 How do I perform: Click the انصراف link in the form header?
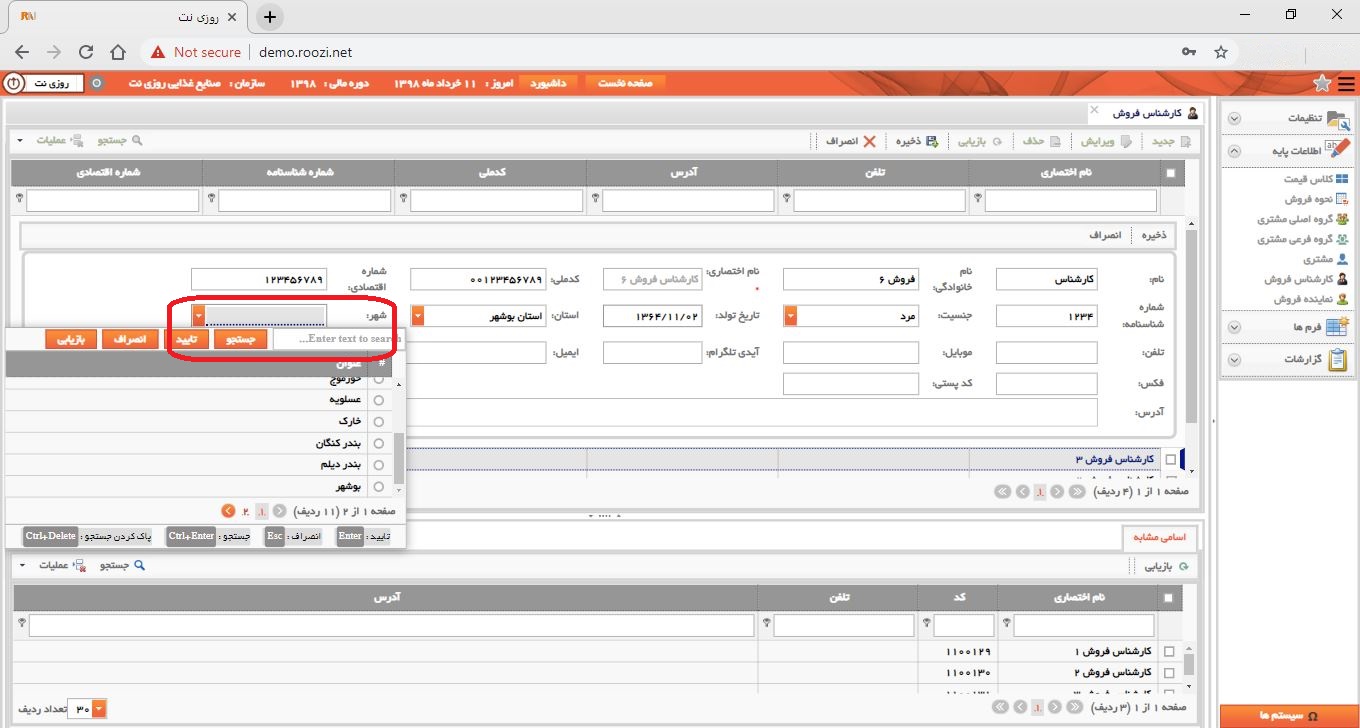[1106, 236]
